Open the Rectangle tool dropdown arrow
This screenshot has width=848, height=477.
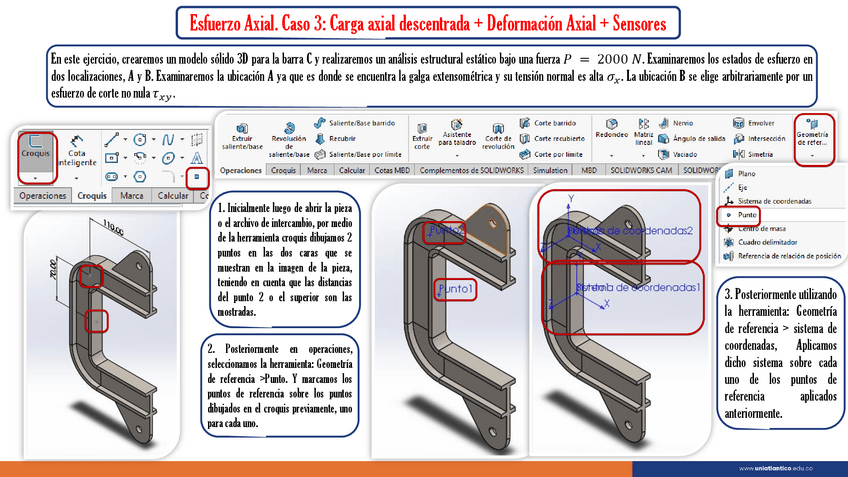pyautogui.click(x=125, y=158)
